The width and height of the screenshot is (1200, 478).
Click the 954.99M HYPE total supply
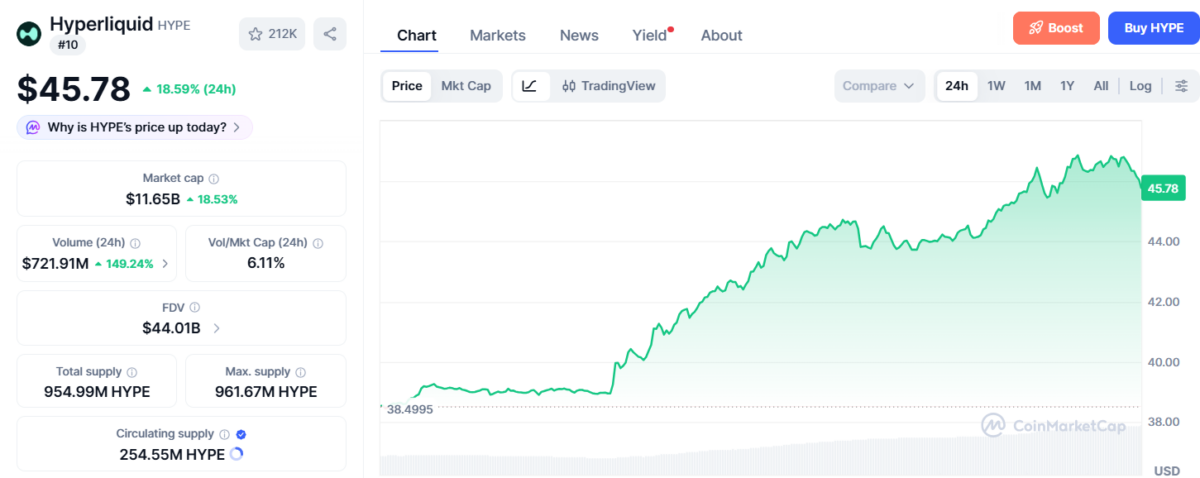[x=97, y=392]
